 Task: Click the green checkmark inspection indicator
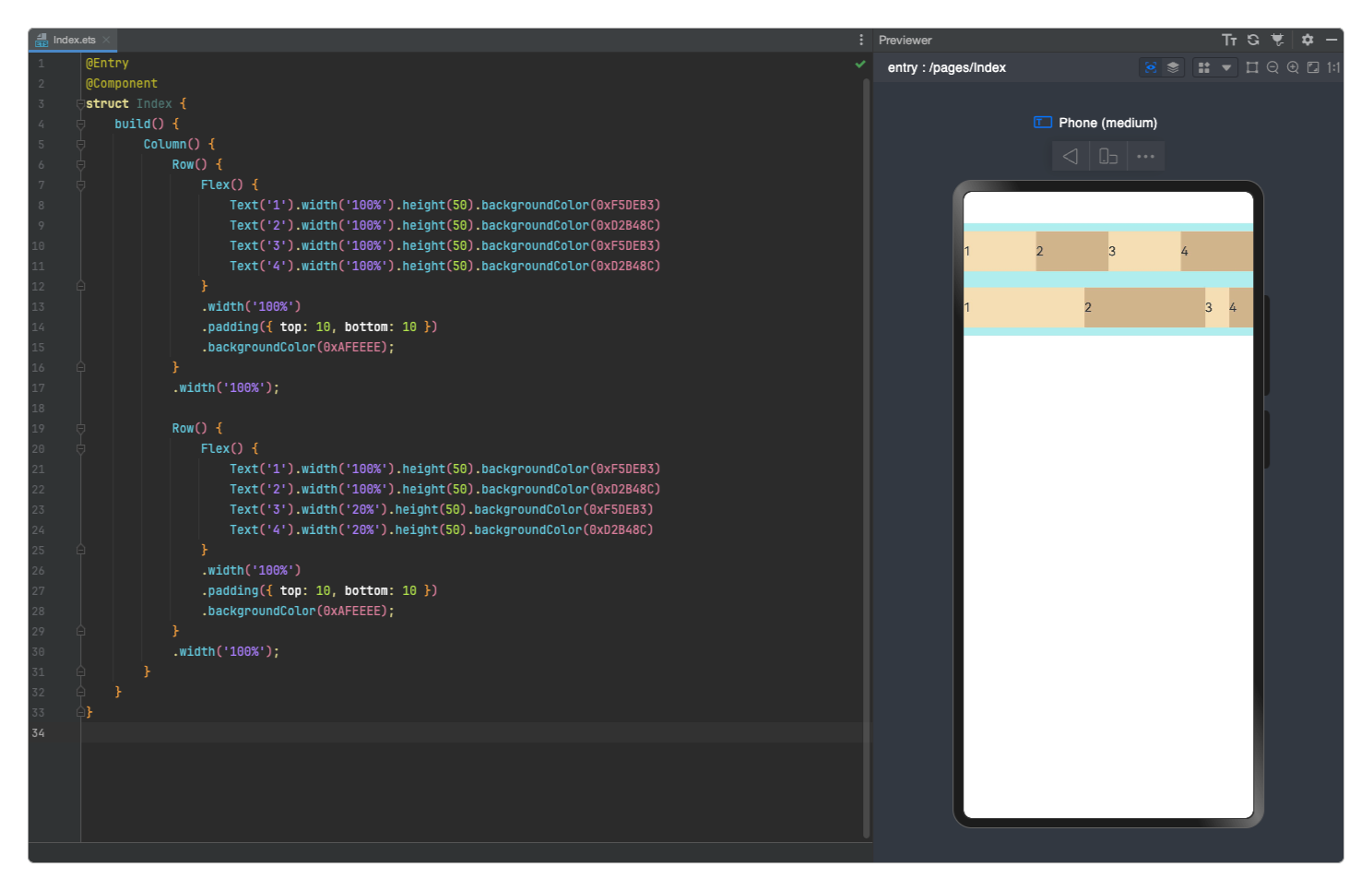coord(860,64)
